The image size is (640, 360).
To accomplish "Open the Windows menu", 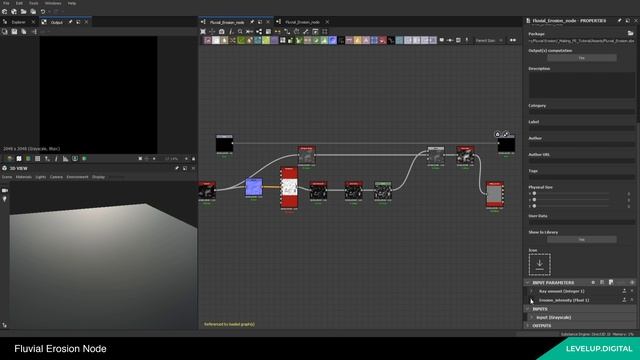I will [53, 3].
